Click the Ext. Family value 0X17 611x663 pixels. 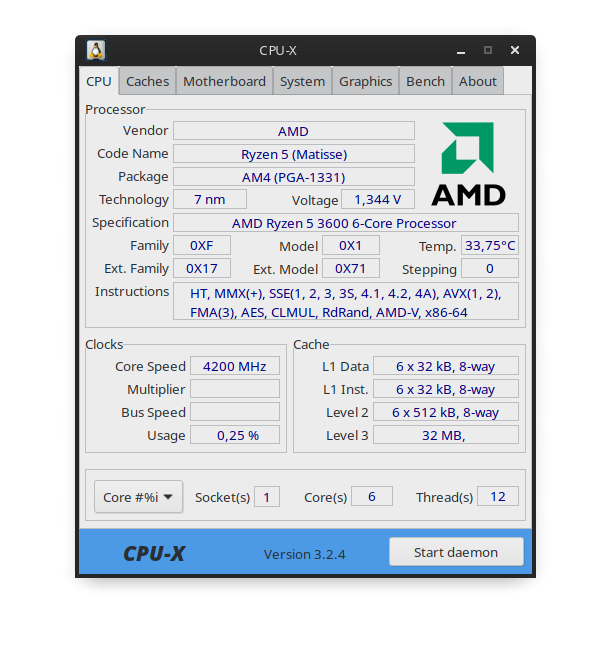pyautogui.click(x=202, y=268)
